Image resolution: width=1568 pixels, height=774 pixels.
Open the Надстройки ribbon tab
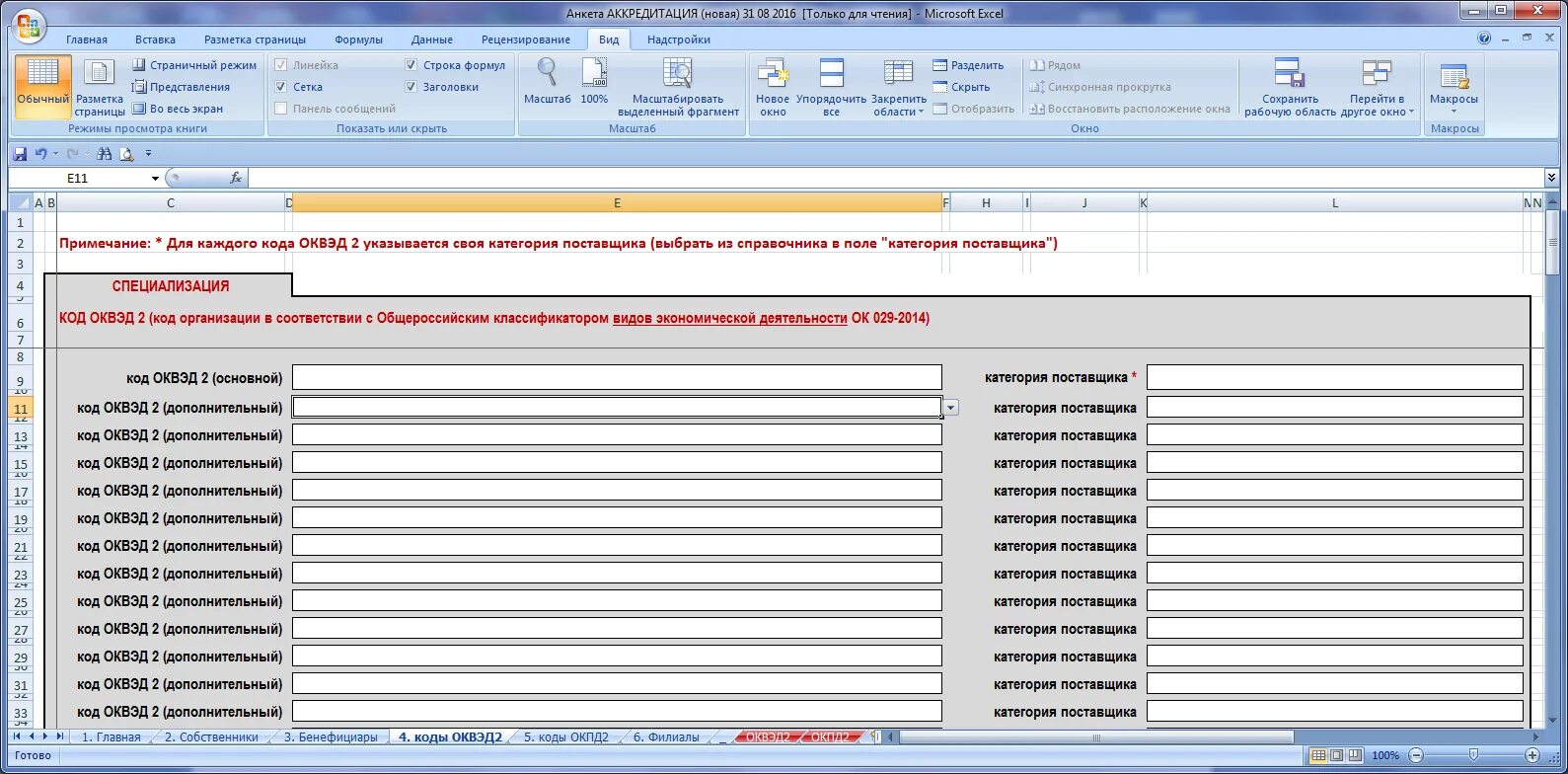click(x=679, y=39)
